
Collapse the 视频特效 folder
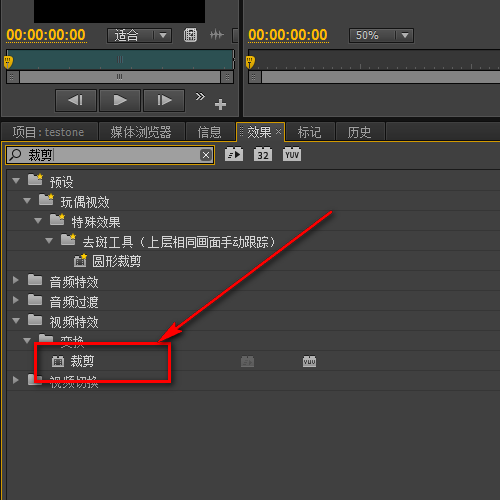point(16,321)
